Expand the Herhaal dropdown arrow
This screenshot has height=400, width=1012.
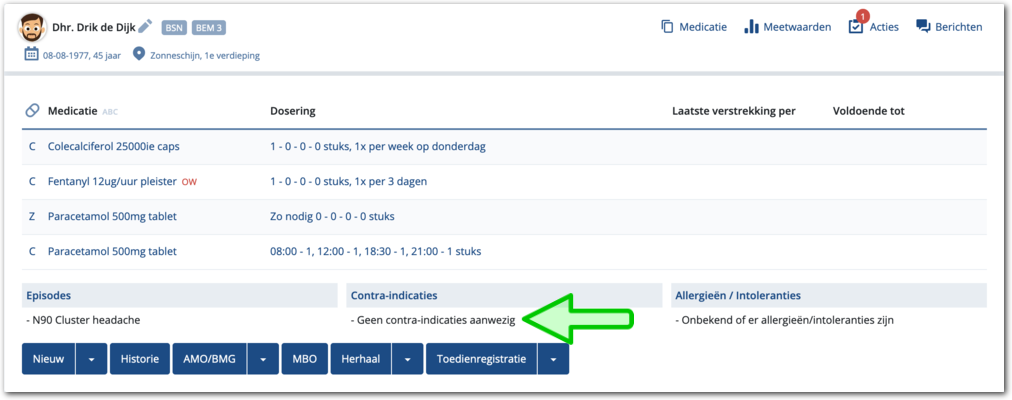(x=407, y=359)
